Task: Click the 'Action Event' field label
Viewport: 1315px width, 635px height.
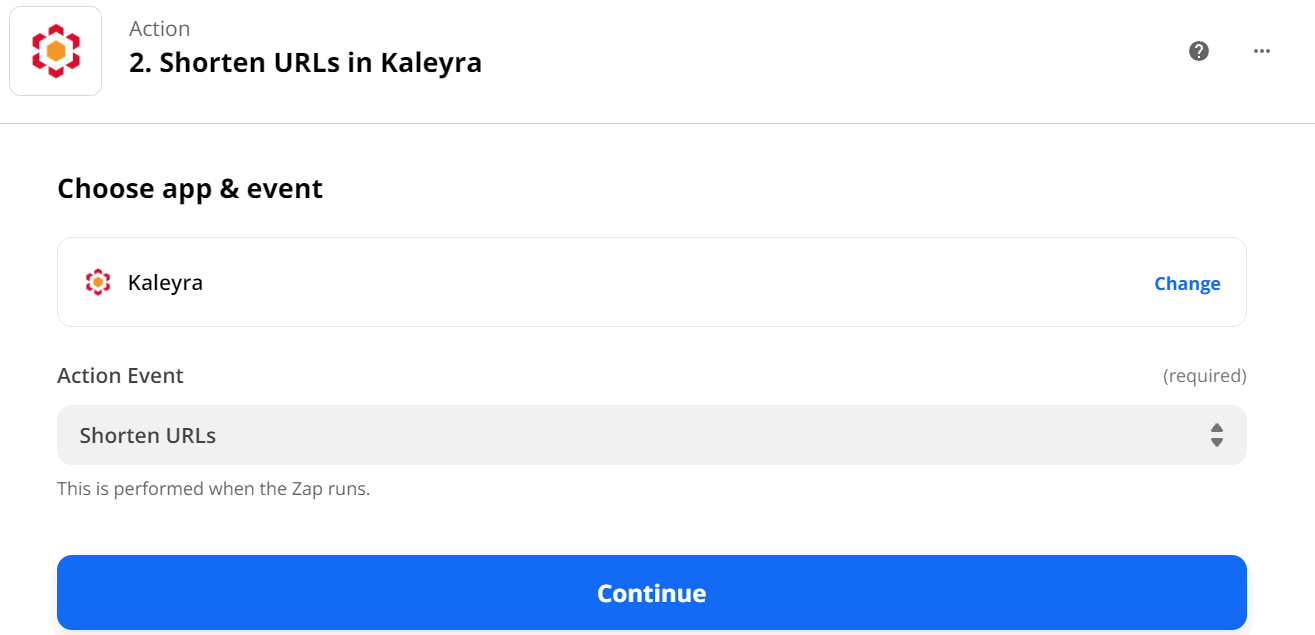Action: click(x=120, y=376)
